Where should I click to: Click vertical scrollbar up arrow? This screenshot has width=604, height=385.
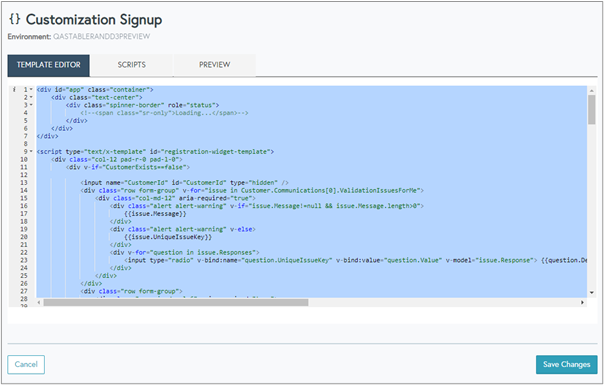tap(592, 90)
